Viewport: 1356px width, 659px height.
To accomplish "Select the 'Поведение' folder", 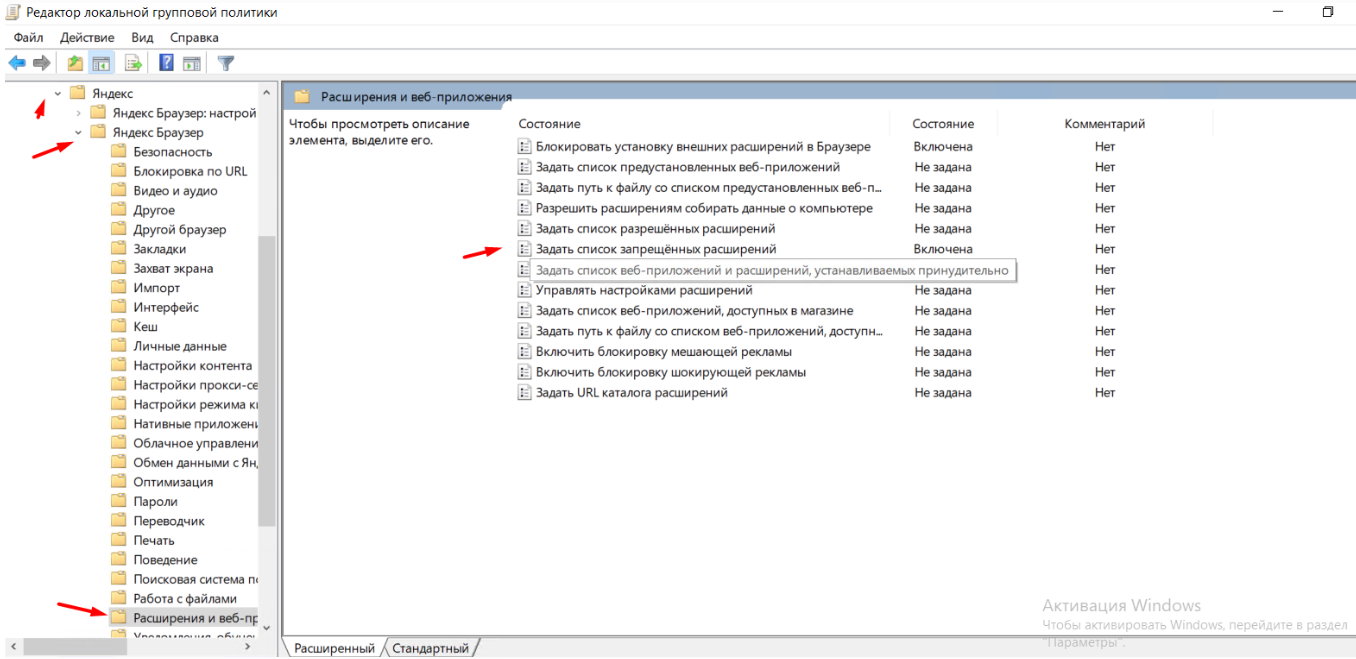I will coord(165,560).
